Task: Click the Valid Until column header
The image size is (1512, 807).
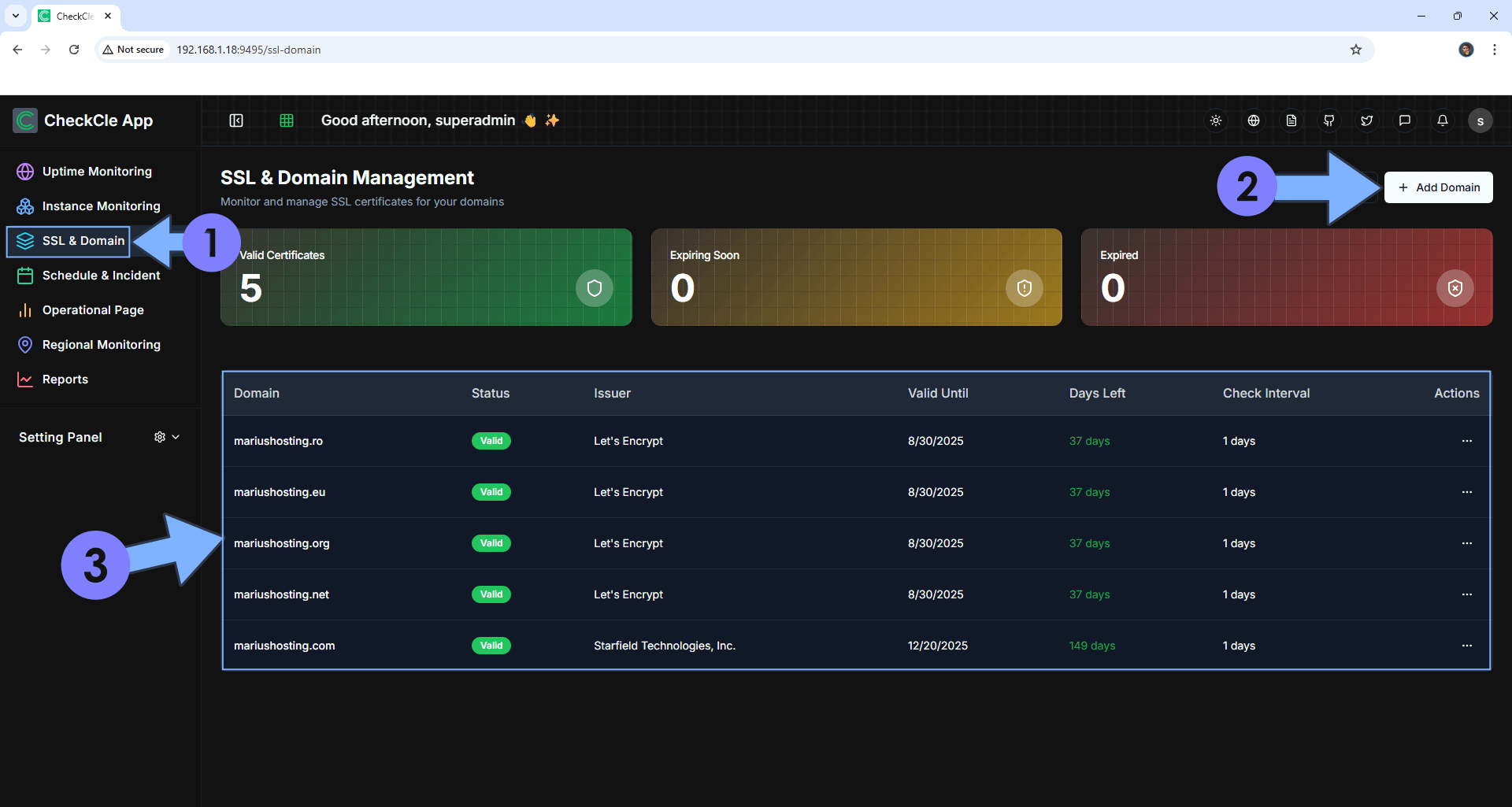Action: (938, 393)
